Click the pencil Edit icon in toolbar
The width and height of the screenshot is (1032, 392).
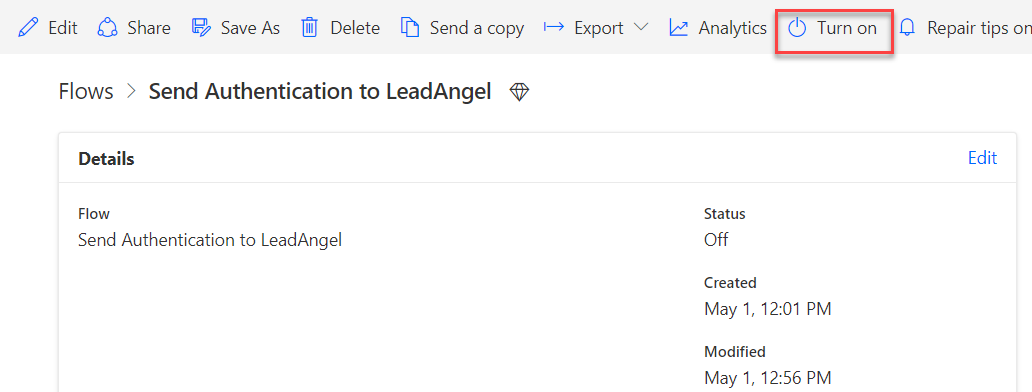[x=28, y=28]
